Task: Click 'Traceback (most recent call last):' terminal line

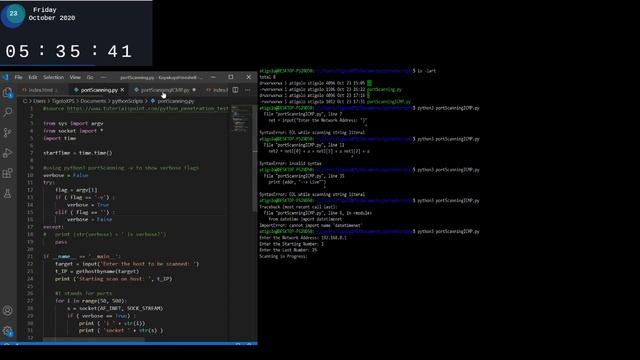Action: (x=298, y=207)
